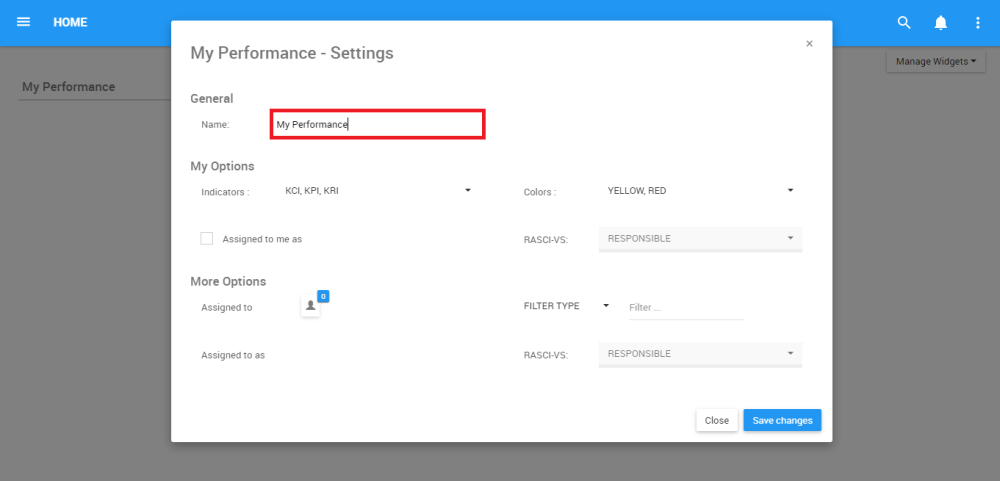Expand the RASCI-VS dropdown under More Options
This screenshot has width=1000, height=481.
[700, 353]
